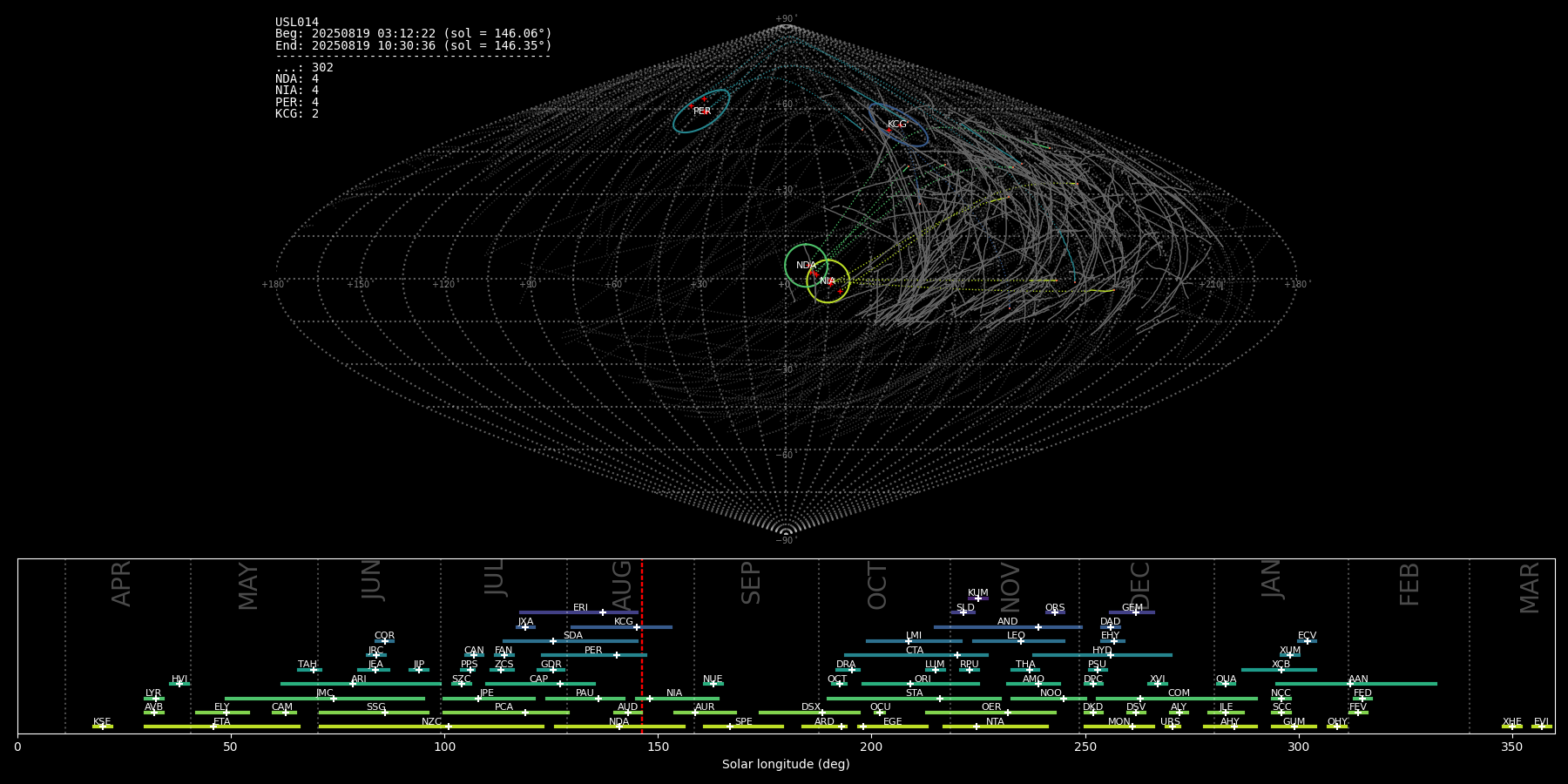The width and height of the screenshot is (1568, 784).
Task: Click the NTA shower bar in timeline
Action: (x=995, y=727)
